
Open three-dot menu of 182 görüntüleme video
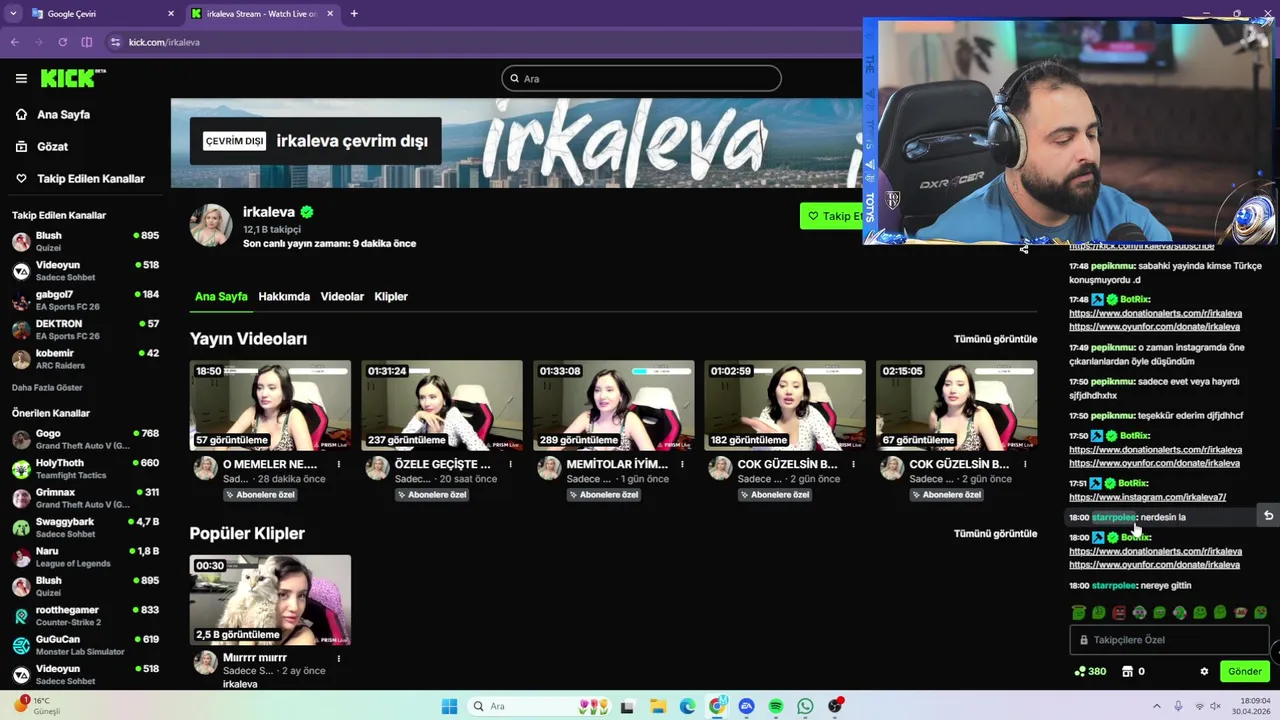[x=854, y=464]
